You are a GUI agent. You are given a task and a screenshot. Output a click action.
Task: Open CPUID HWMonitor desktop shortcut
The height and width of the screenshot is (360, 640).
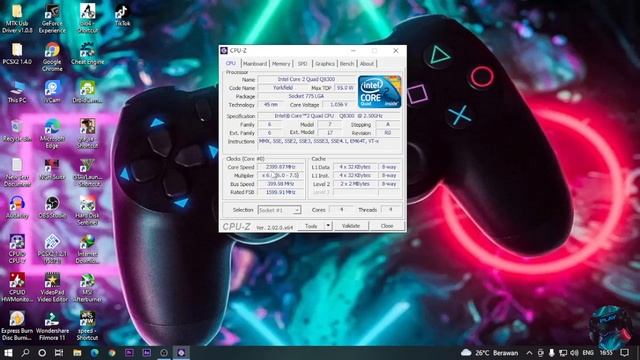tap(17, 287)
